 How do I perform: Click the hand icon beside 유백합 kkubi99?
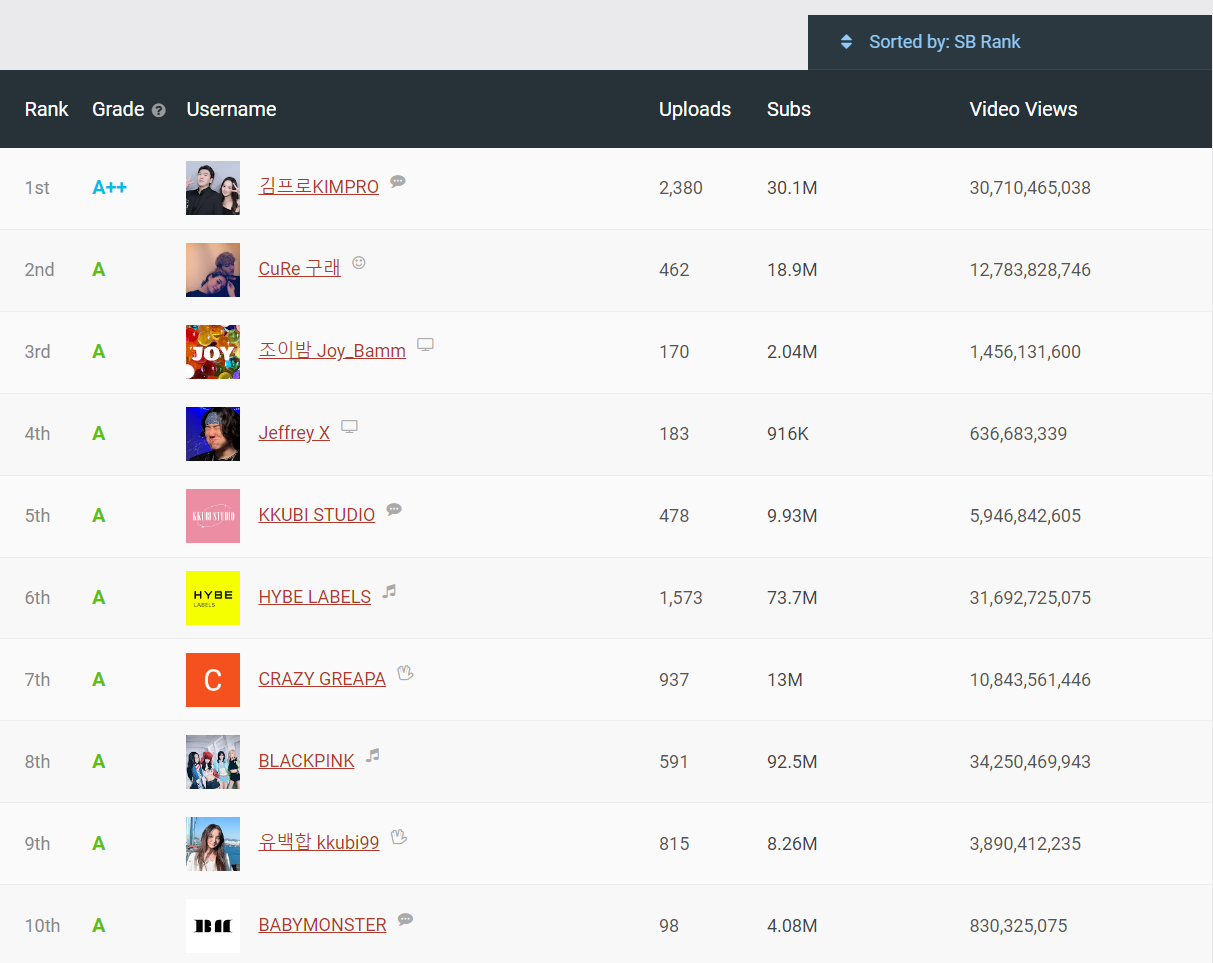click(399, 837)
